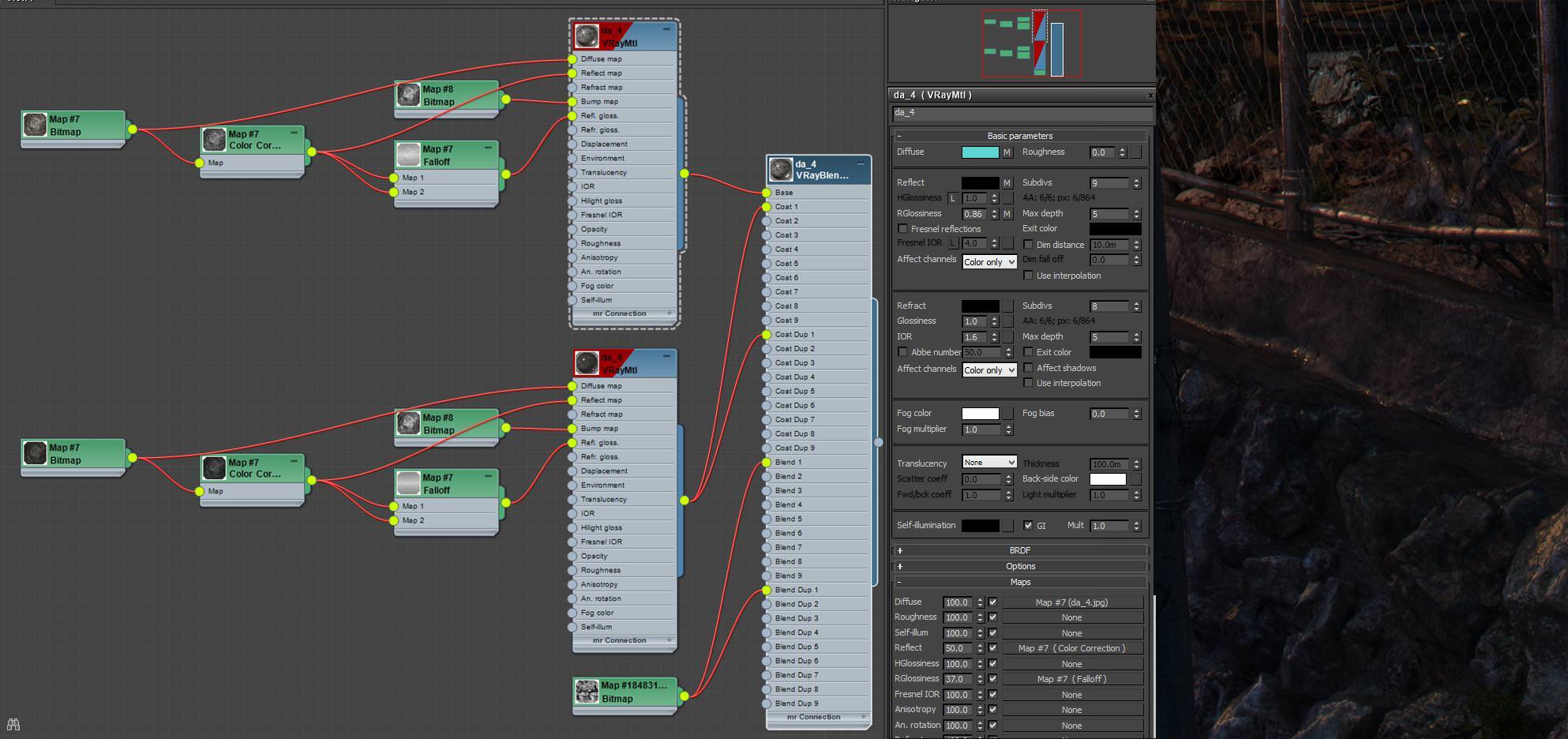Click the cyan Diffuse color swatch
Screen dimensions: 1568x739
coord(980,152)
